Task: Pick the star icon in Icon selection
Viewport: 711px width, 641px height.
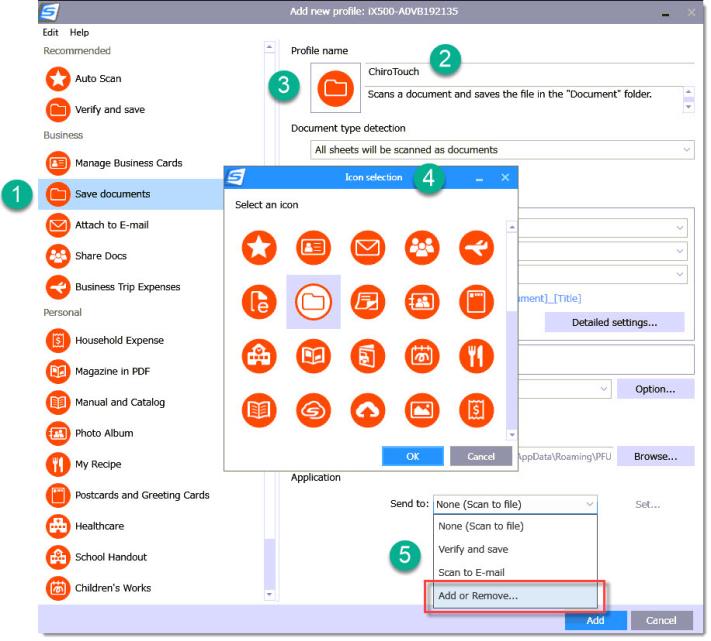Action: [259, 247]
